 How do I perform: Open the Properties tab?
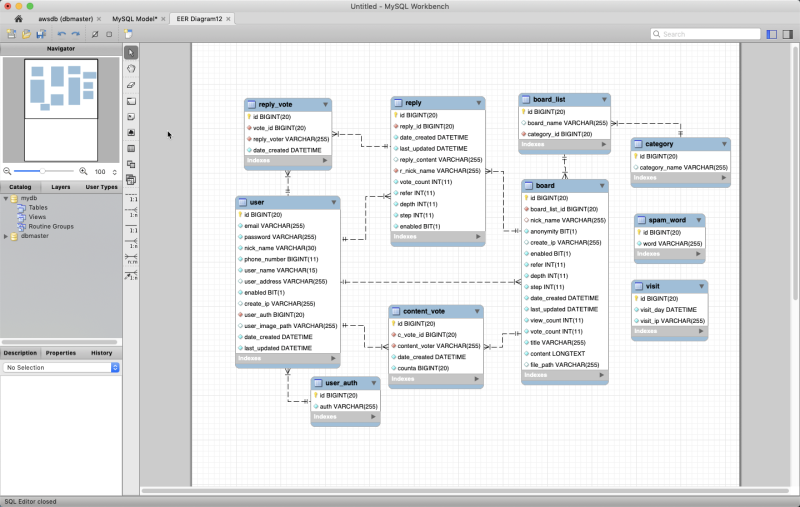click(61, 353)
